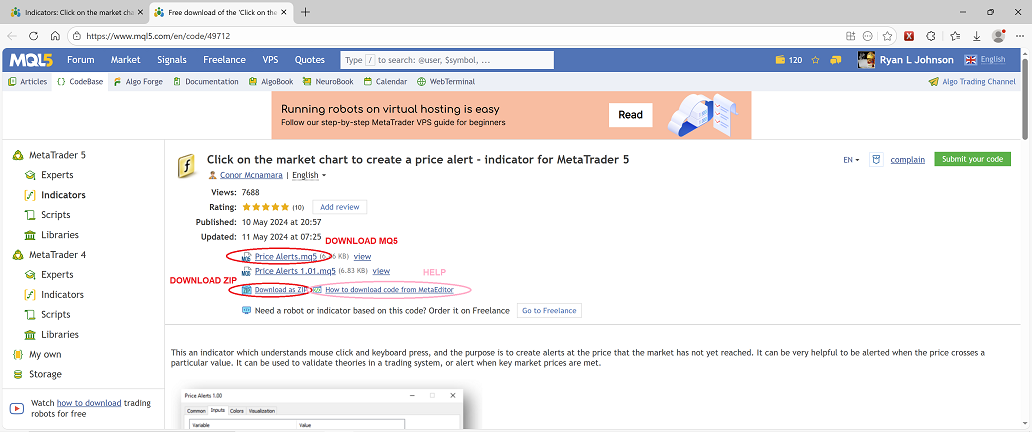Open the EN language dropdown near complain
The height and width of the screenshot is (432, 1032).
[x=851, y=160]
